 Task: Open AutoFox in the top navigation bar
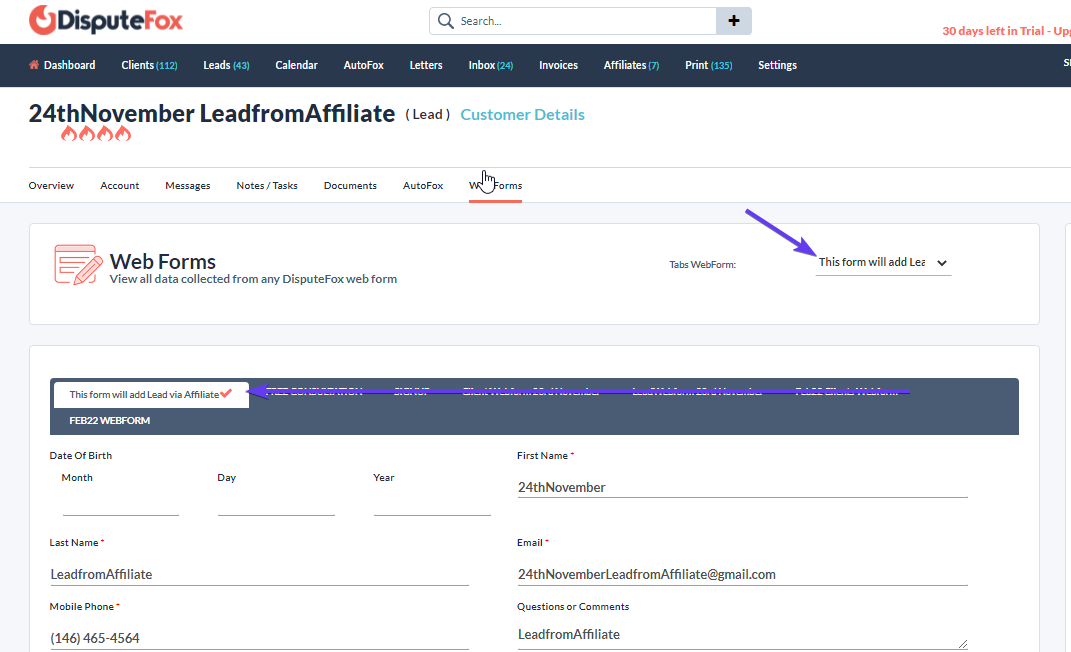(x=363, y=65)
